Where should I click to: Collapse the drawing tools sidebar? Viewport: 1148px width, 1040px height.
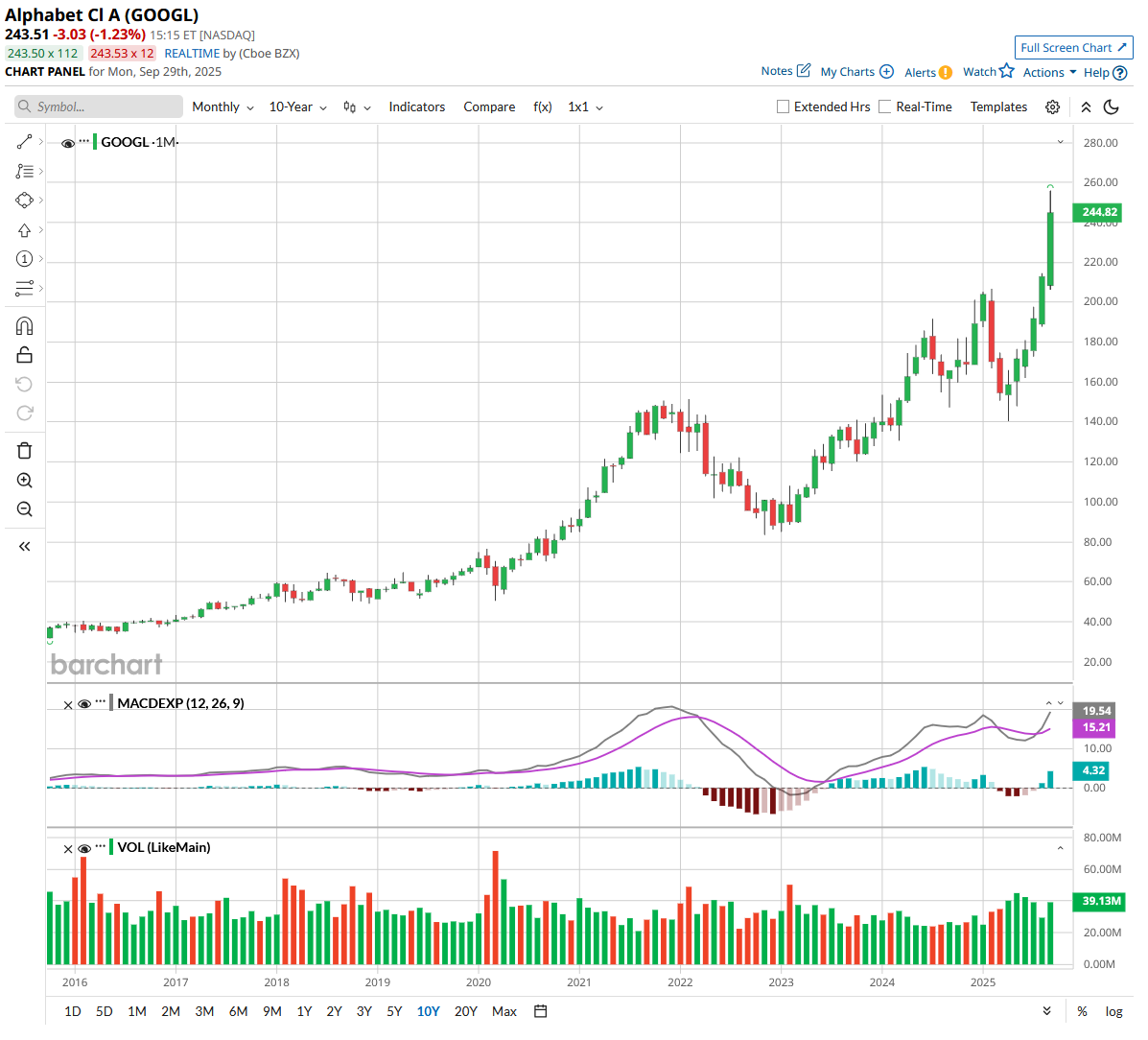[24, 546]
